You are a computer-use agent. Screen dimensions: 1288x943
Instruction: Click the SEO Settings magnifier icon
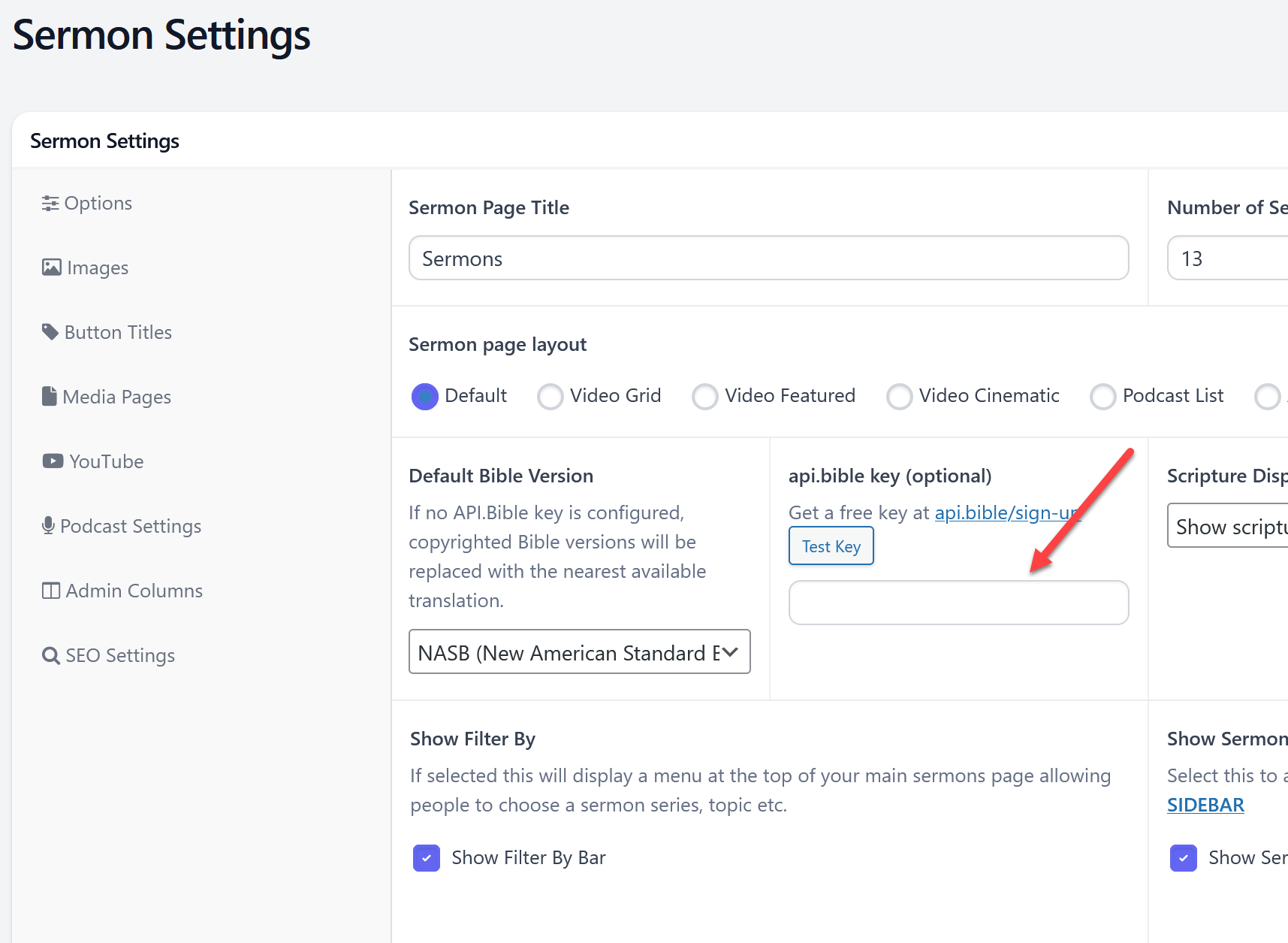51,656
